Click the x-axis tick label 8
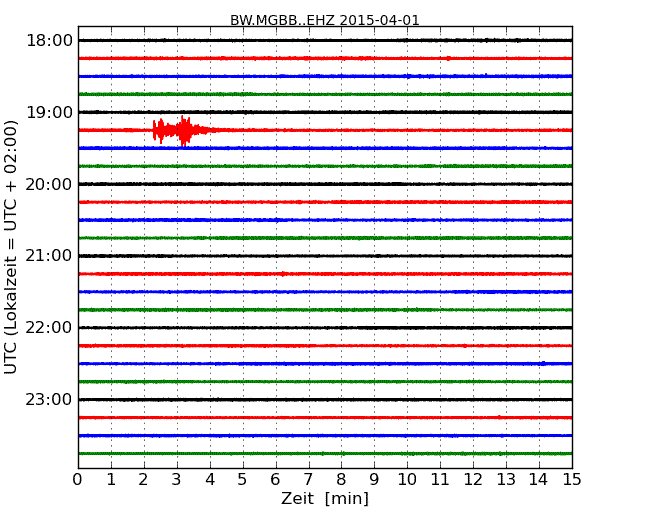This screenshot has height=520, width=650. [x=342, y=480]
